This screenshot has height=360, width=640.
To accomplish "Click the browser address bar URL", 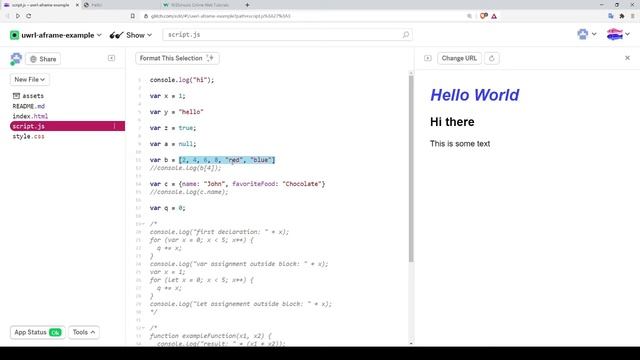I will click(x=220, y=16).
